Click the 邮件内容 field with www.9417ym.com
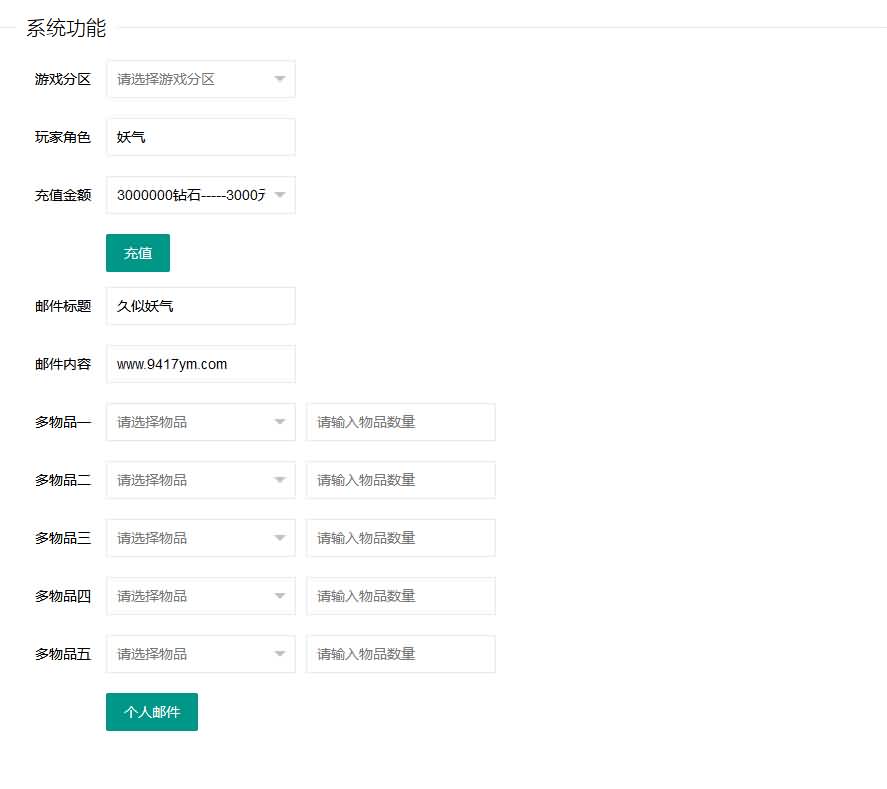Viewport: 887px width, 789px height. click(200, 363)
